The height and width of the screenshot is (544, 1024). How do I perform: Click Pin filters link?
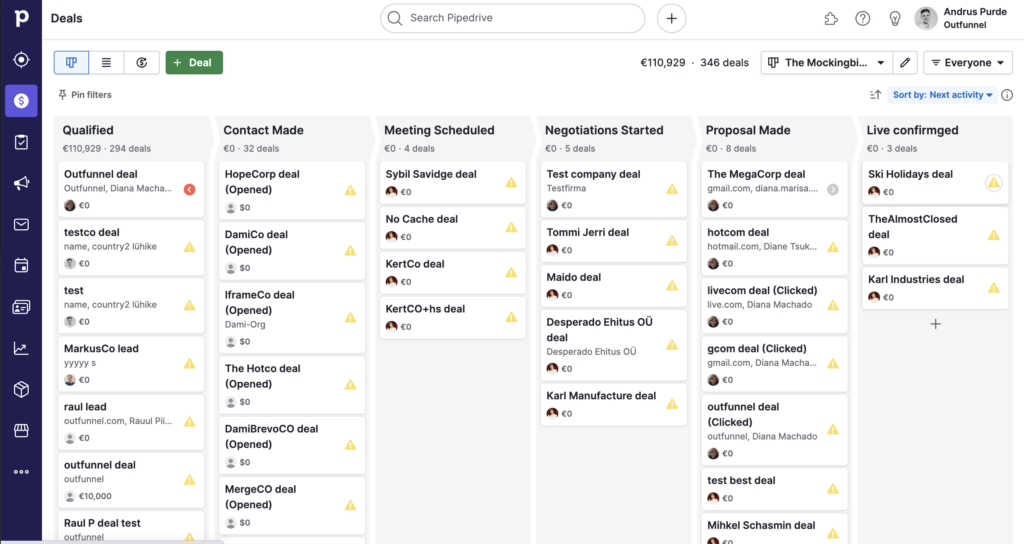point(85,95)
